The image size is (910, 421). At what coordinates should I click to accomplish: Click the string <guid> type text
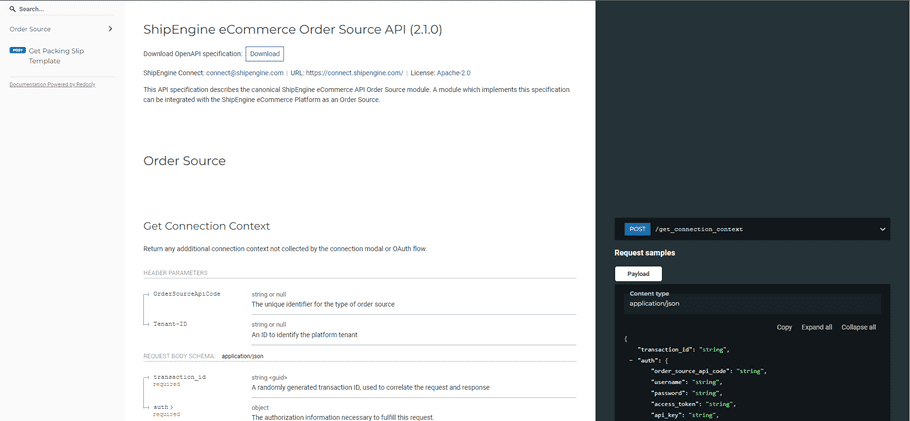[269, 377]
